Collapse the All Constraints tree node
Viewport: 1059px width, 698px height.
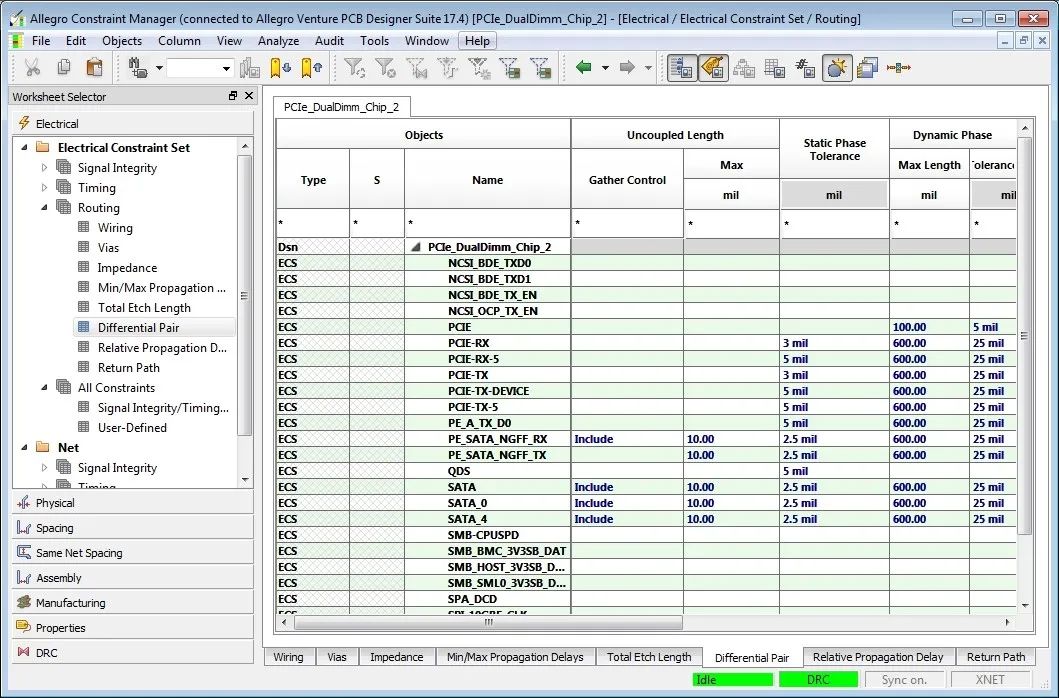tap(45, 387)
